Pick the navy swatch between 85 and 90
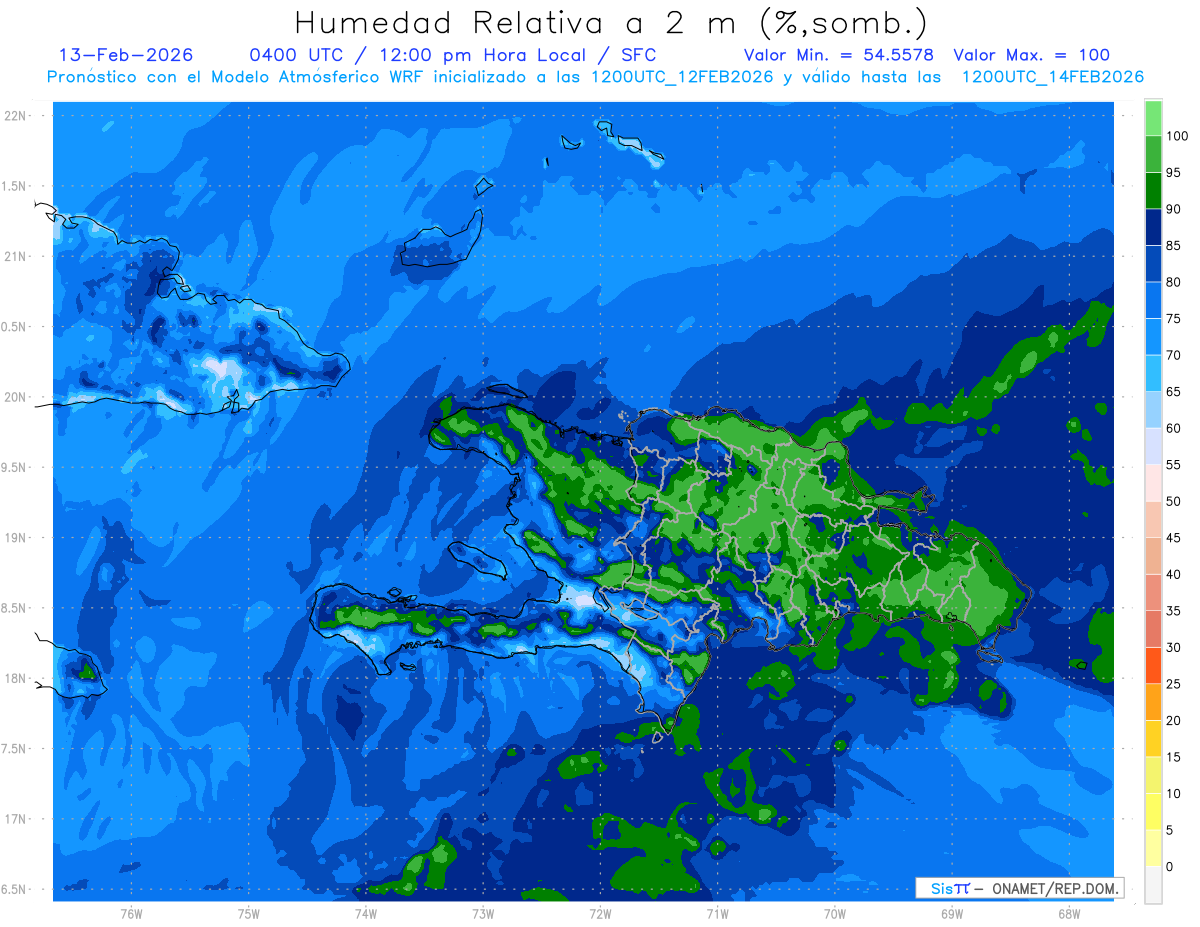 pyautogui.click(x=1153, y=228)
